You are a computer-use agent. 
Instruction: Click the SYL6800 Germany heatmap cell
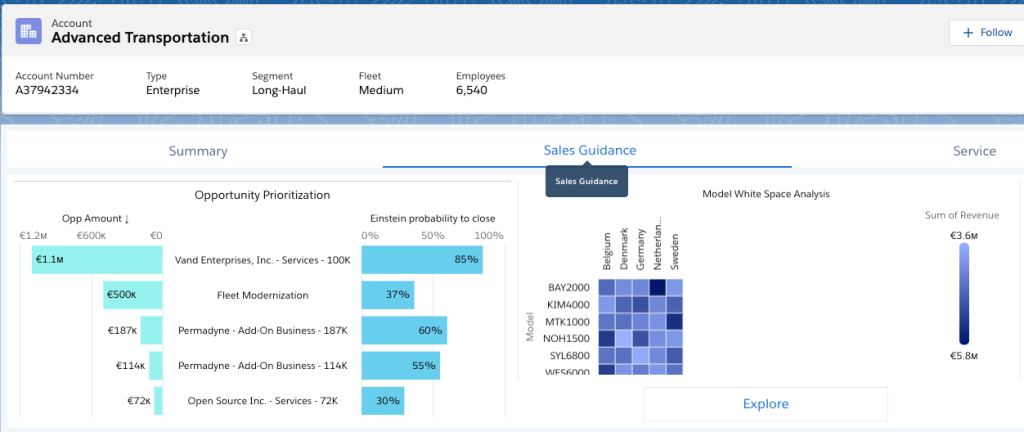pyautogui.click(x=641, y=355)
